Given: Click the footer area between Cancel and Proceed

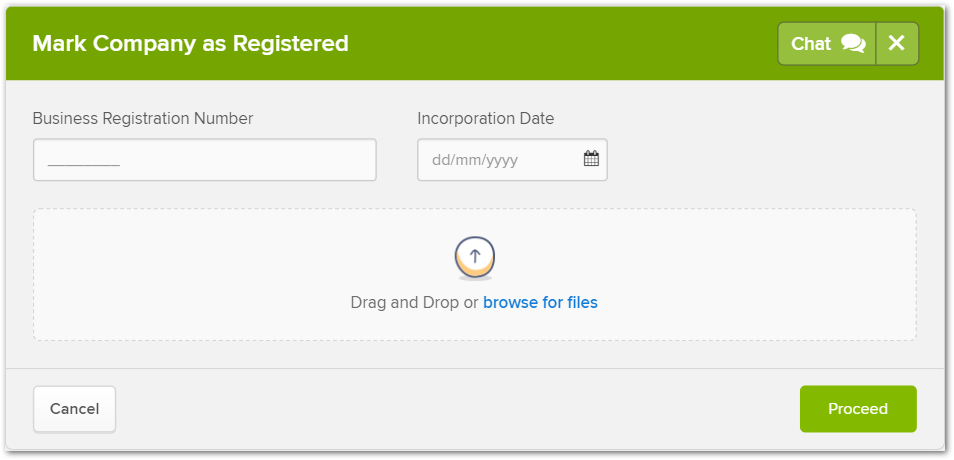Looking at the screenshot, I should [x=458, y=409].
